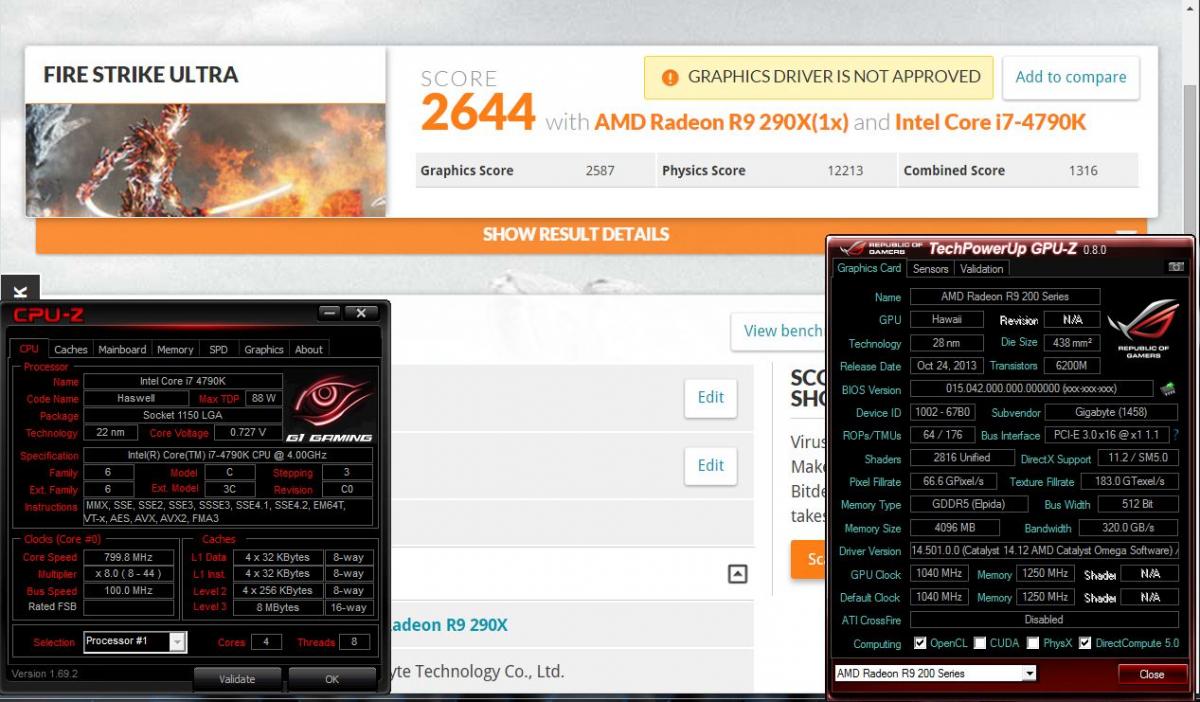The height and width of the screenshot is (702, 1200).
Task: Click the Shaders 2816 Unified field
Action: tap(961, 458)
